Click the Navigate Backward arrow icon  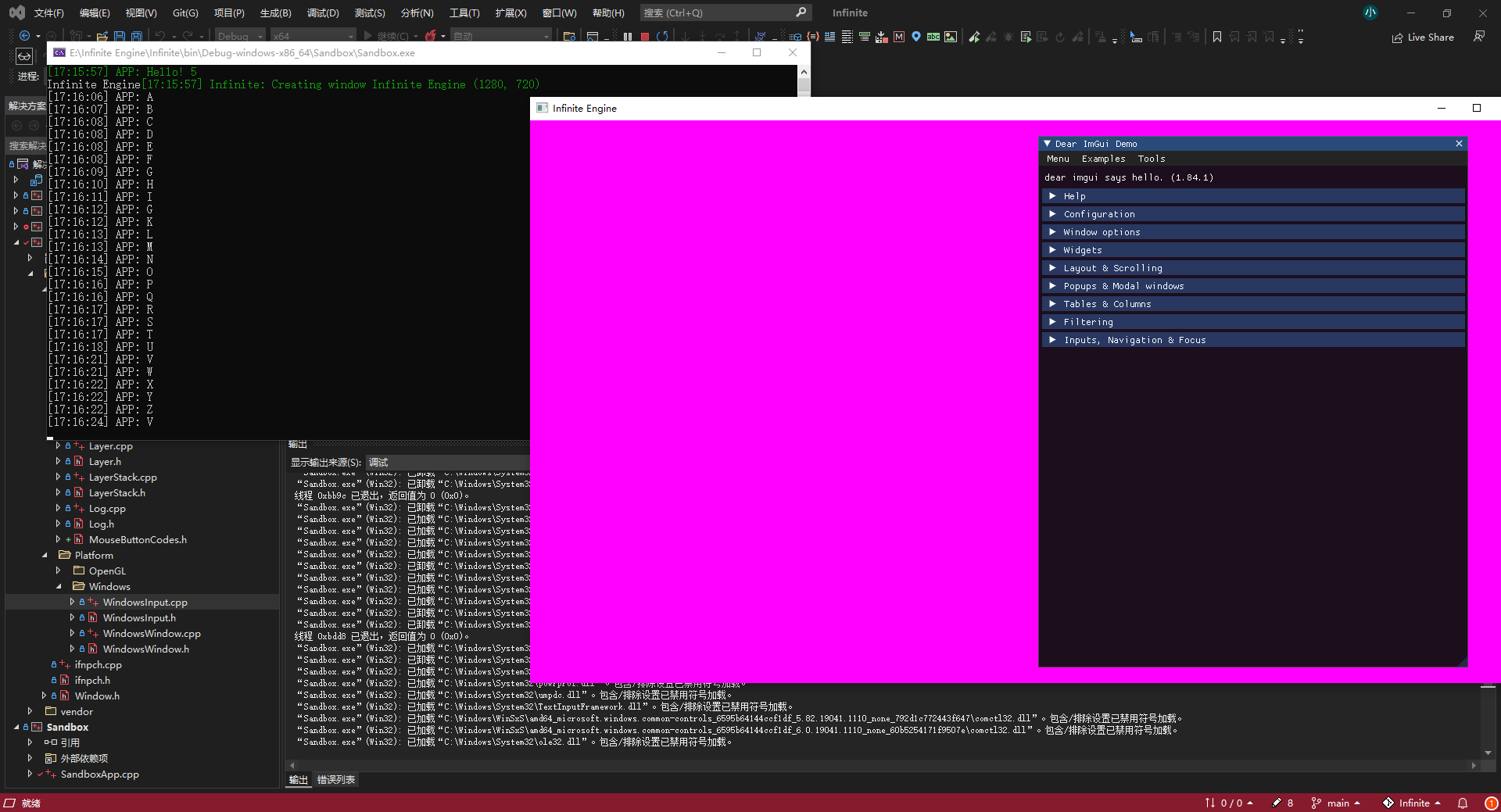point(24,36)
